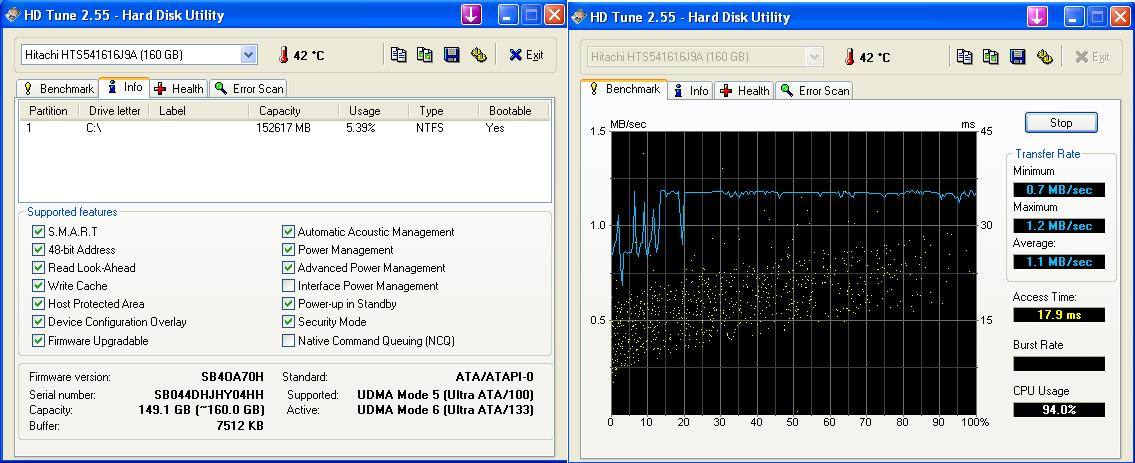Click HD Tune app icon in left title bar
This screenshot has width=1135, height=463.
tap(12, 14)
